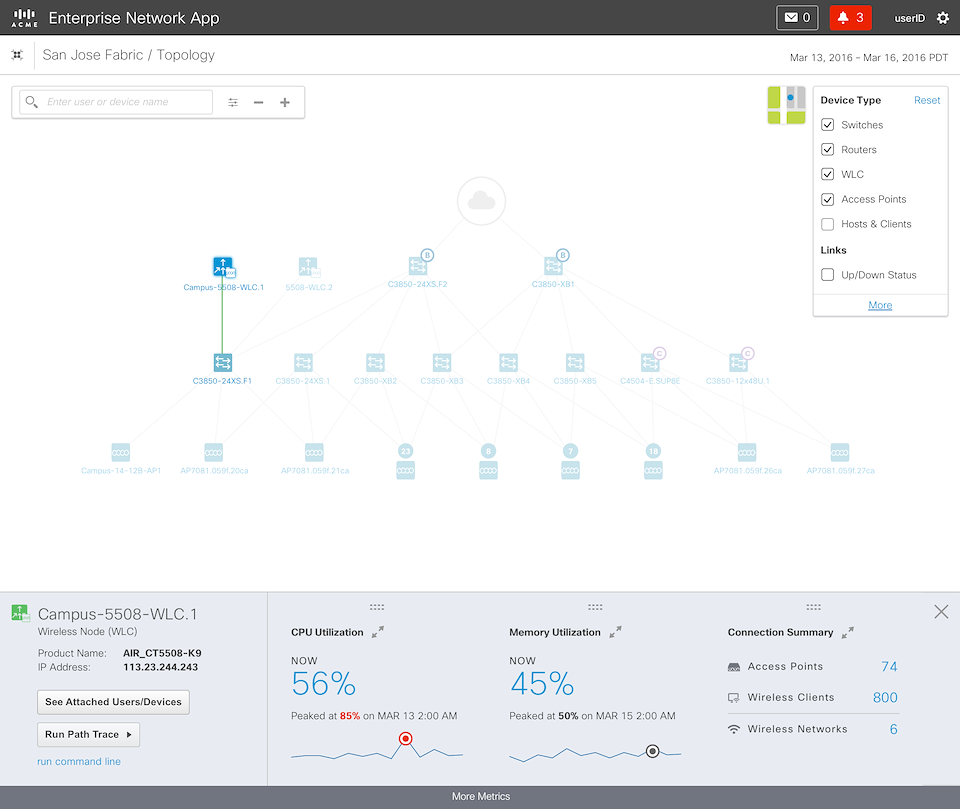Expand the More Metrics bar
Viewport: 960px width, 809px height.
(480, 797)
